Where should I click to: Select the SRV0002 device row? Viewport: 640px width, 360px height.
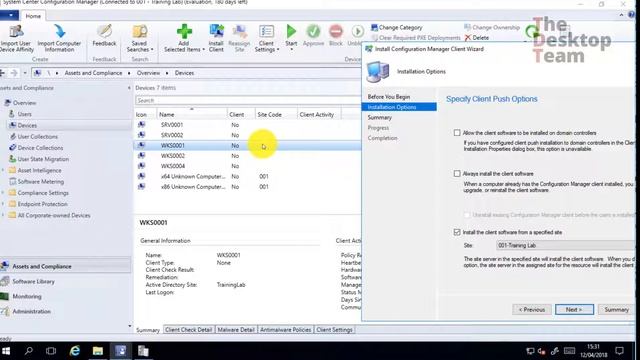click(x=248, y=135)
